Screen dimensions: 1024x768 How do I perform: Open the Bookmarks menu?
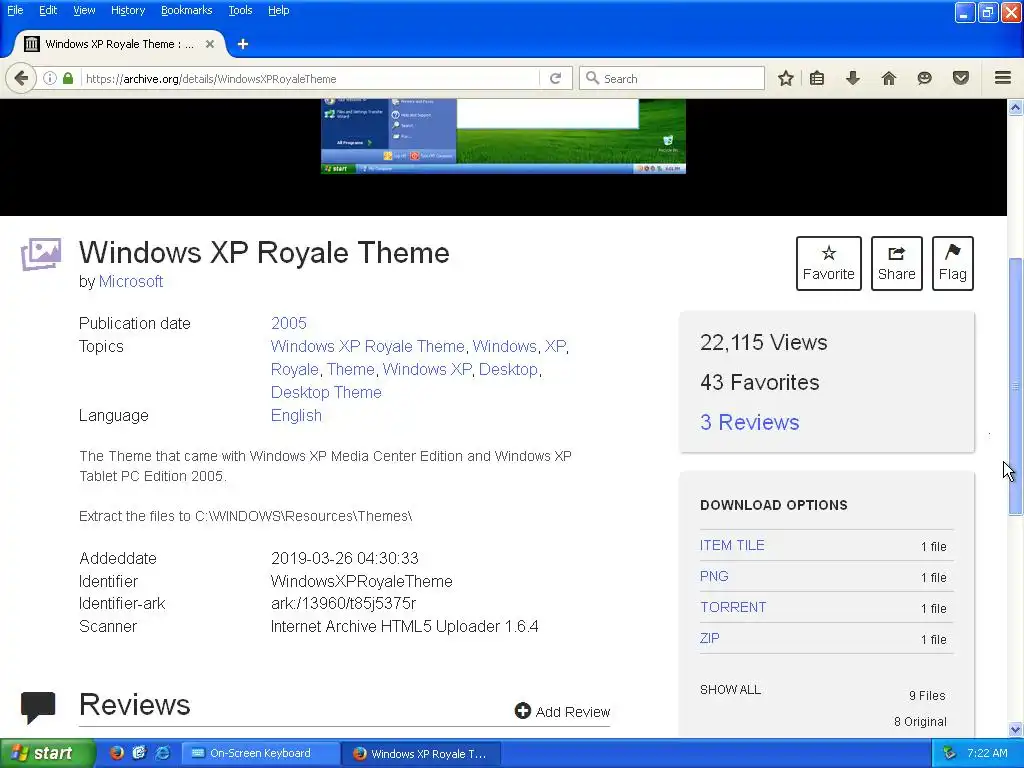pos(186,10)
